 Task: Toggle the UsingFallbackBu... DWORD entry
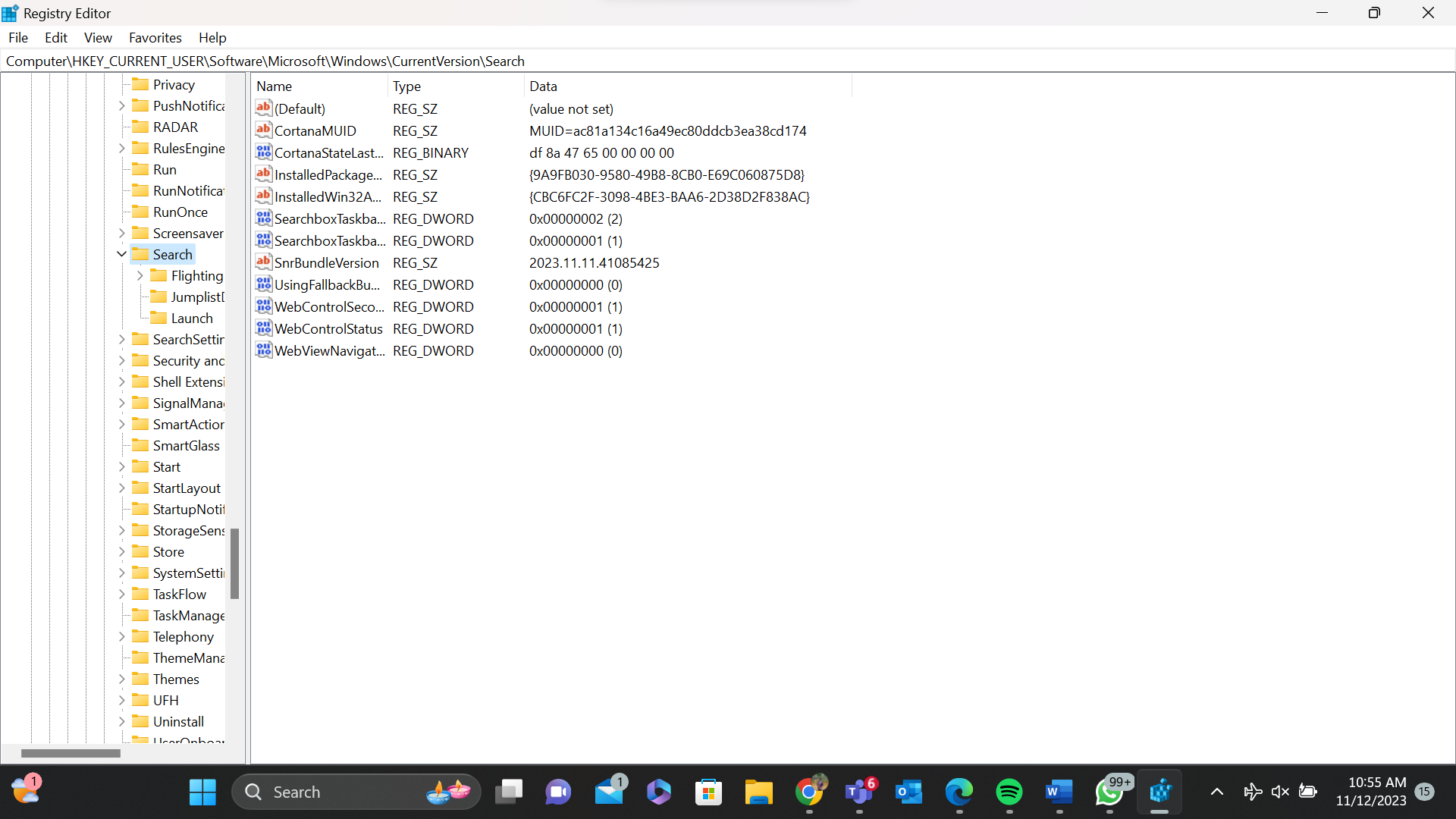327,284
